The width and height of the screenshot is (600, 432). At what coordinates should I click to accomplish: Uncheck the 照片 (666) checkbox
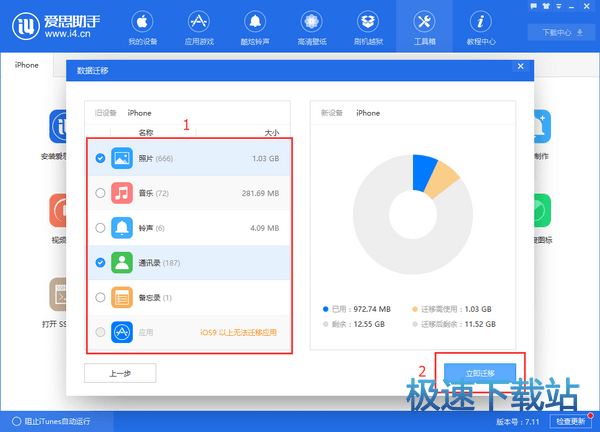coord(100,158)
